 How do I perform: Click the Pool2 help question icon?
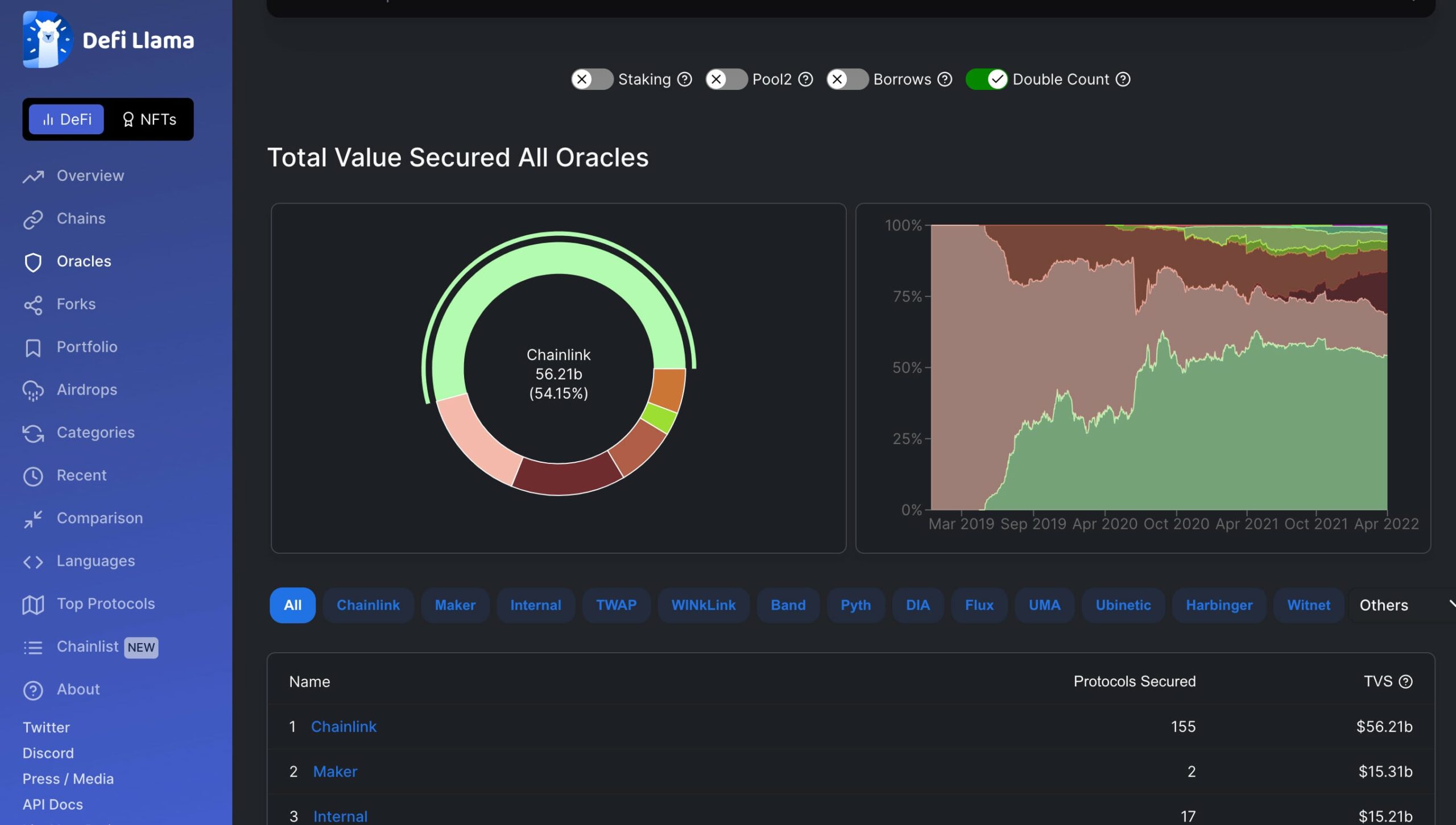(805, 79)
